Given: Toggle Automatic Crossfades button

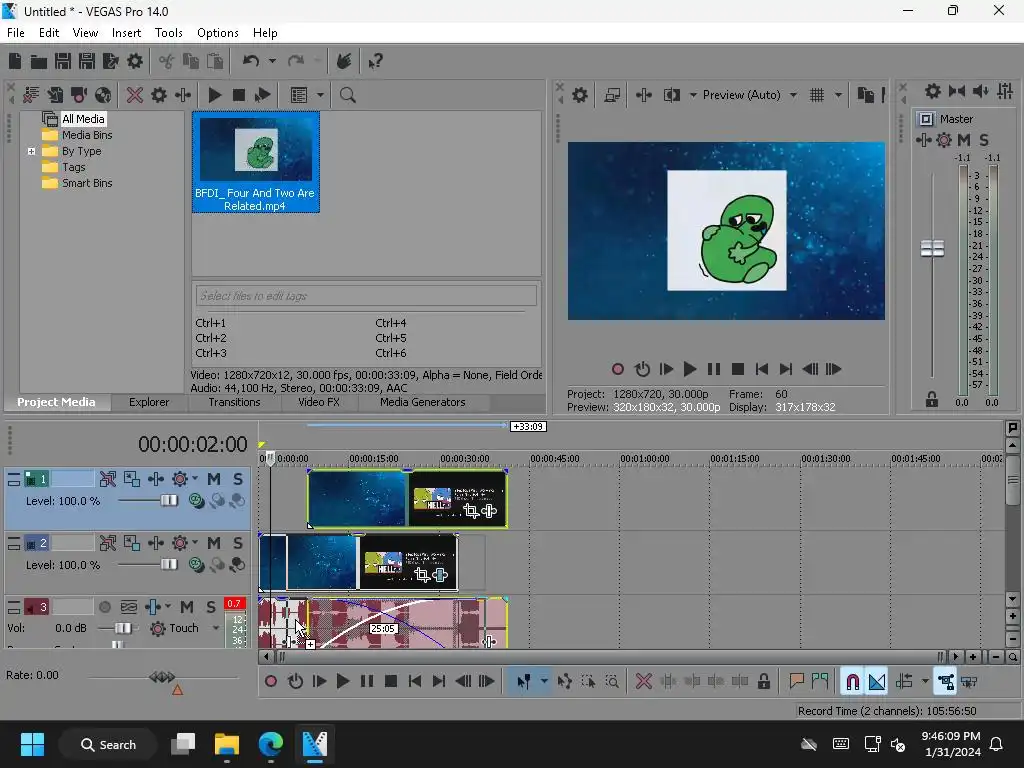Looking at the screenshot, I should [x=877, y=682].
